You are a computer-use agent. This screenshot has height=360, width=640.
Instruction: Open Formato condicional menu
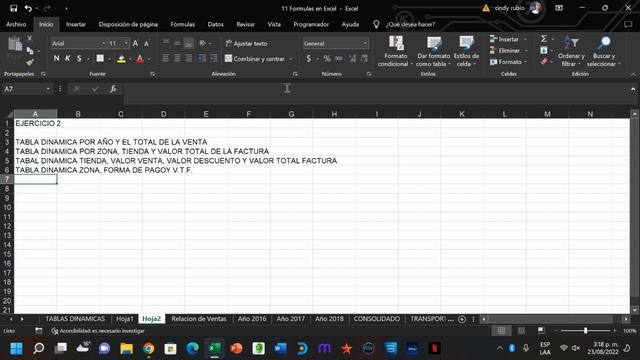point(395,51)
